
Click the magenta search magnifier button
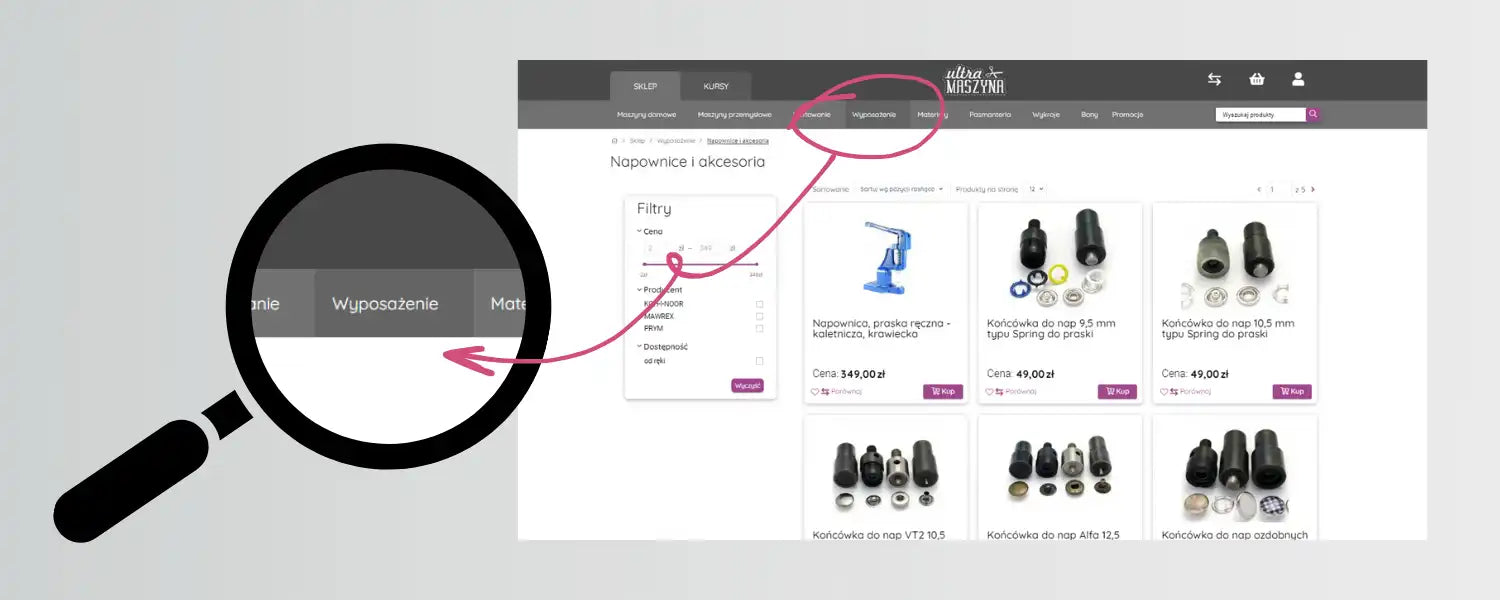coord(1313,114)
